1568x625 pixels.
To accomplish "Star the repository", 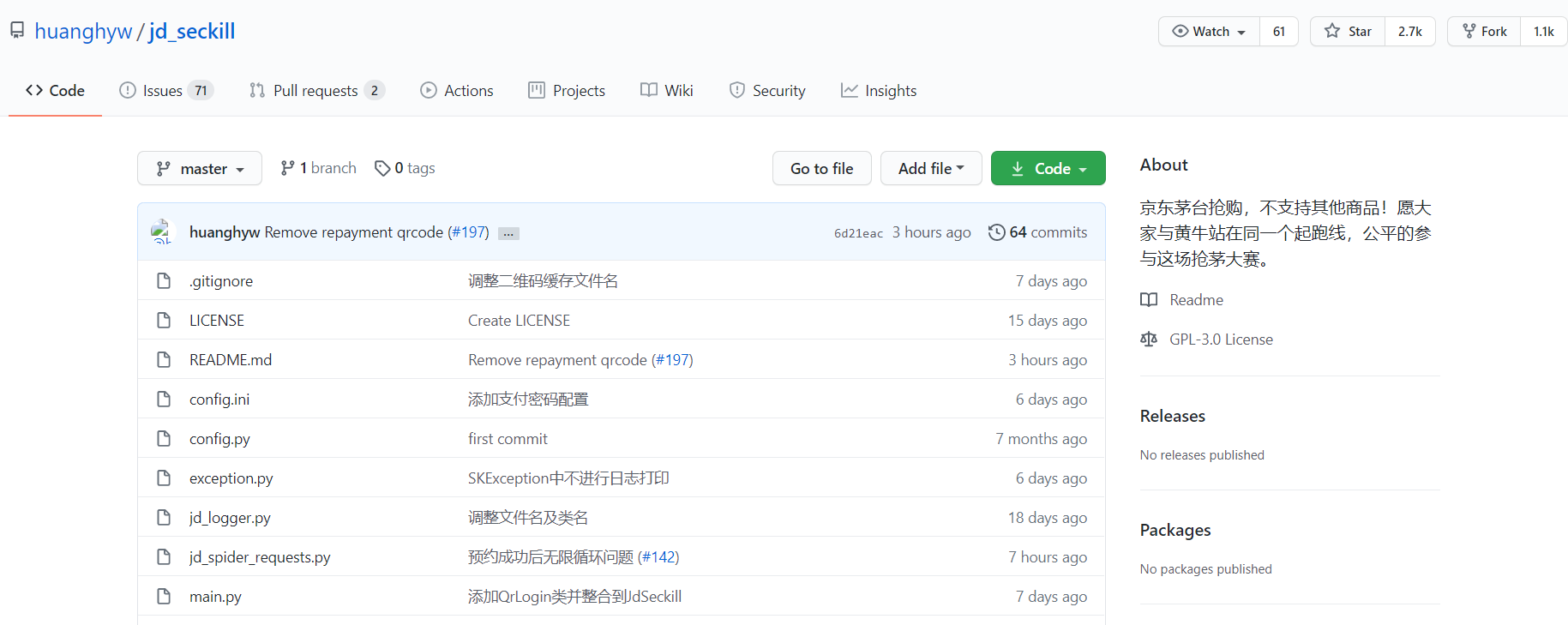I will pyautogui.click(x=1348, y=32).
